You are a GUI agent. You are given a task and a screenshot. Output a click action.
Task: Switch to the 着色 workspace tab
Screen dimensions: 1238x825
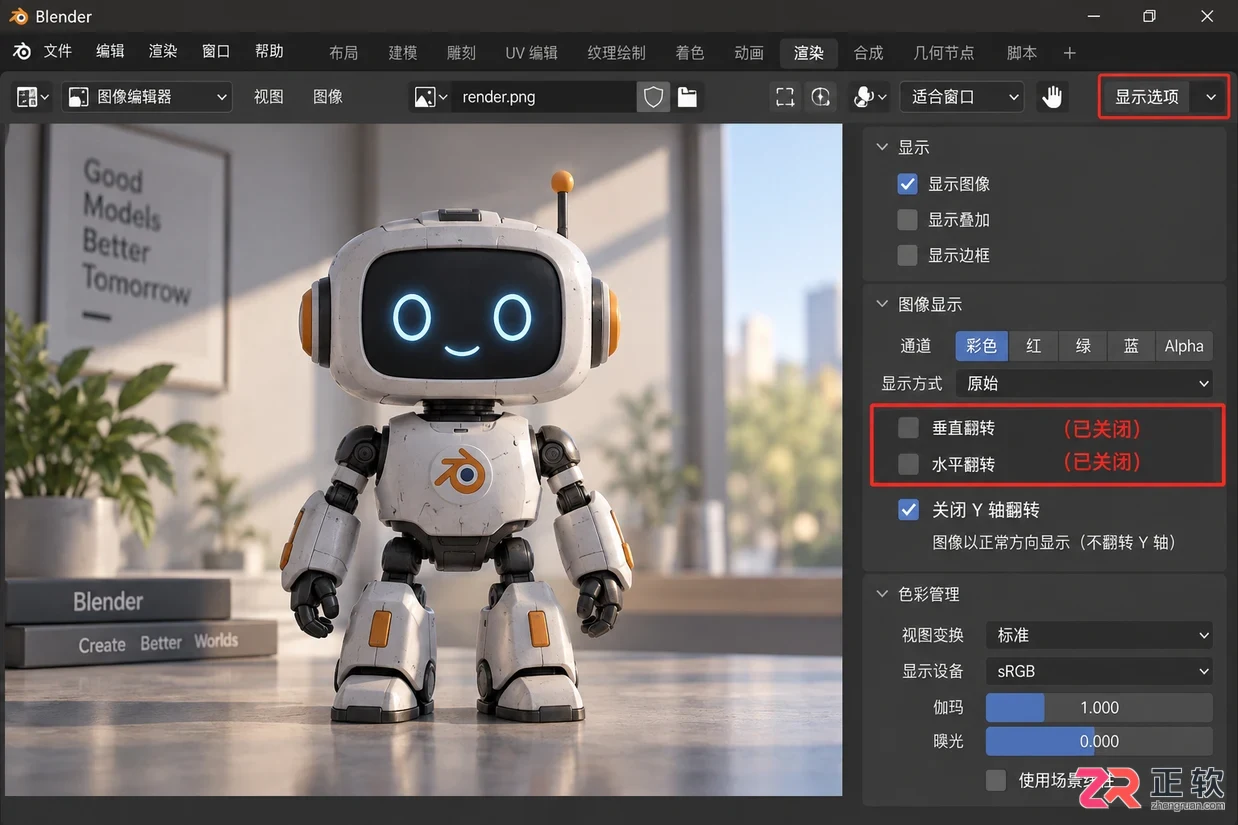pyautogui.click(x=690, y=53)
